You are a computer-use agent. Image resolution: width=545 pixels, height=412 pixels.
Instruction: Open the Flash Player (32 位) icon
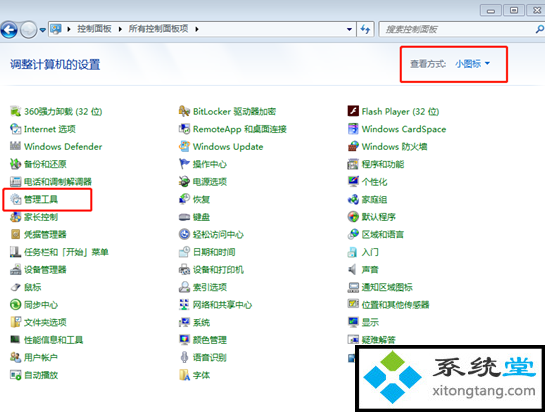(x=353, y=111)
